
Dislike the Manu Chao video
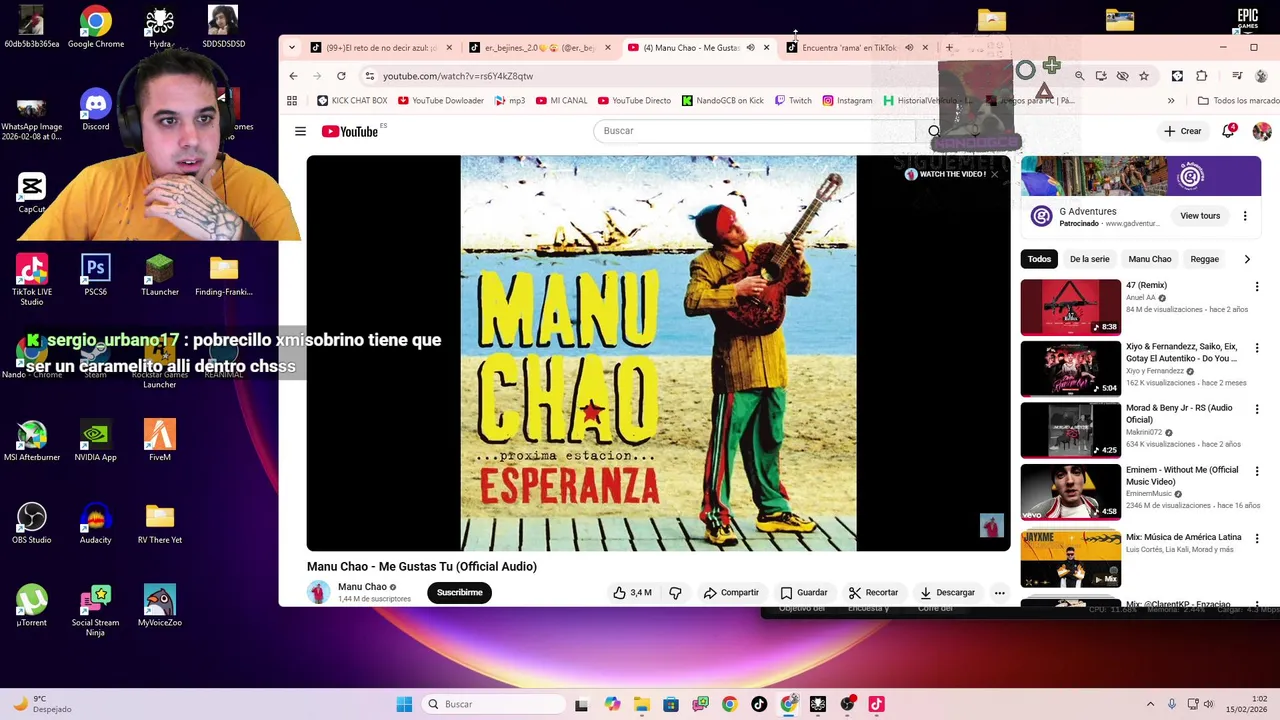pyautogui.click(x=675, y=593)
